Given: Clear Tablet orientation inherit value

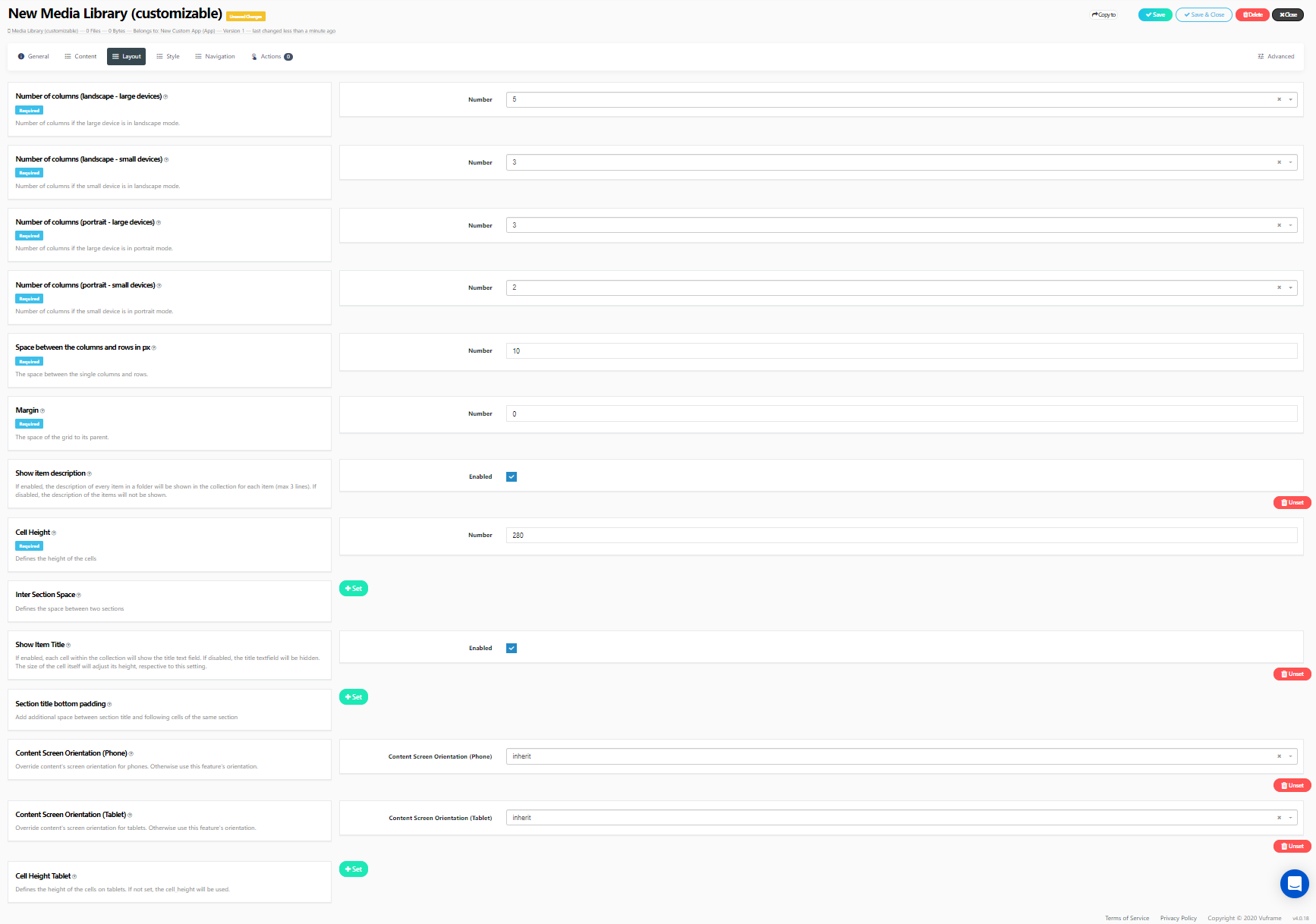Looking at the screenshot, I should point(1279,818).
